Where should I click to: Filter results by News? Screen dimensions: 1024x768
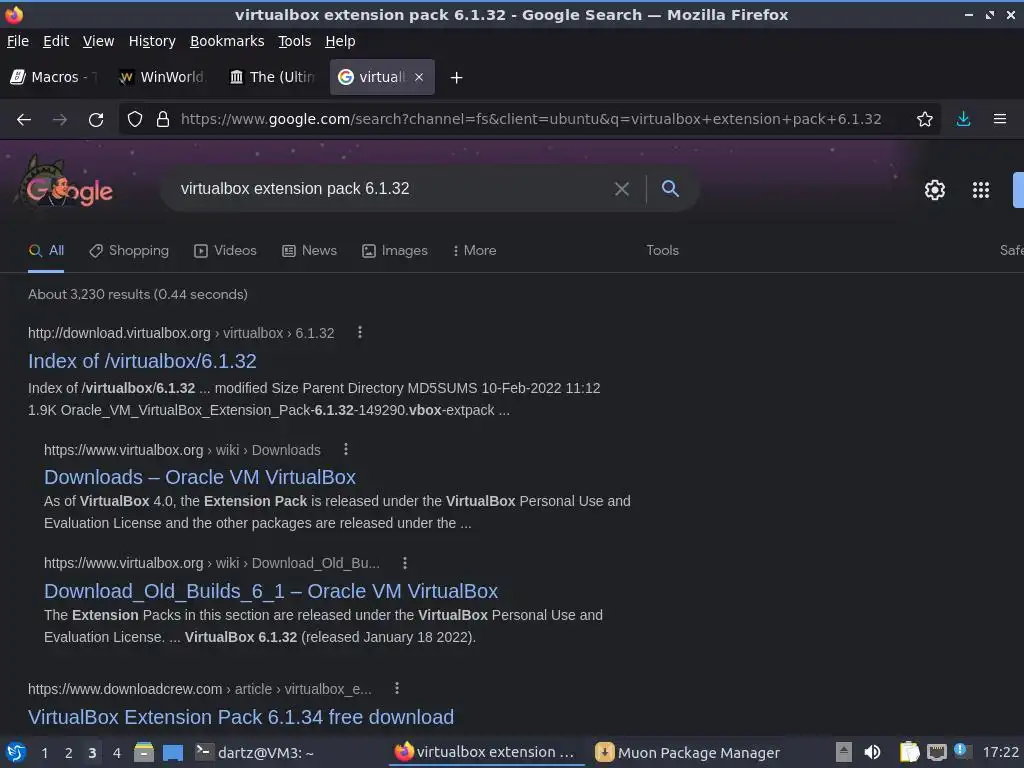click(x=310, y=251)
